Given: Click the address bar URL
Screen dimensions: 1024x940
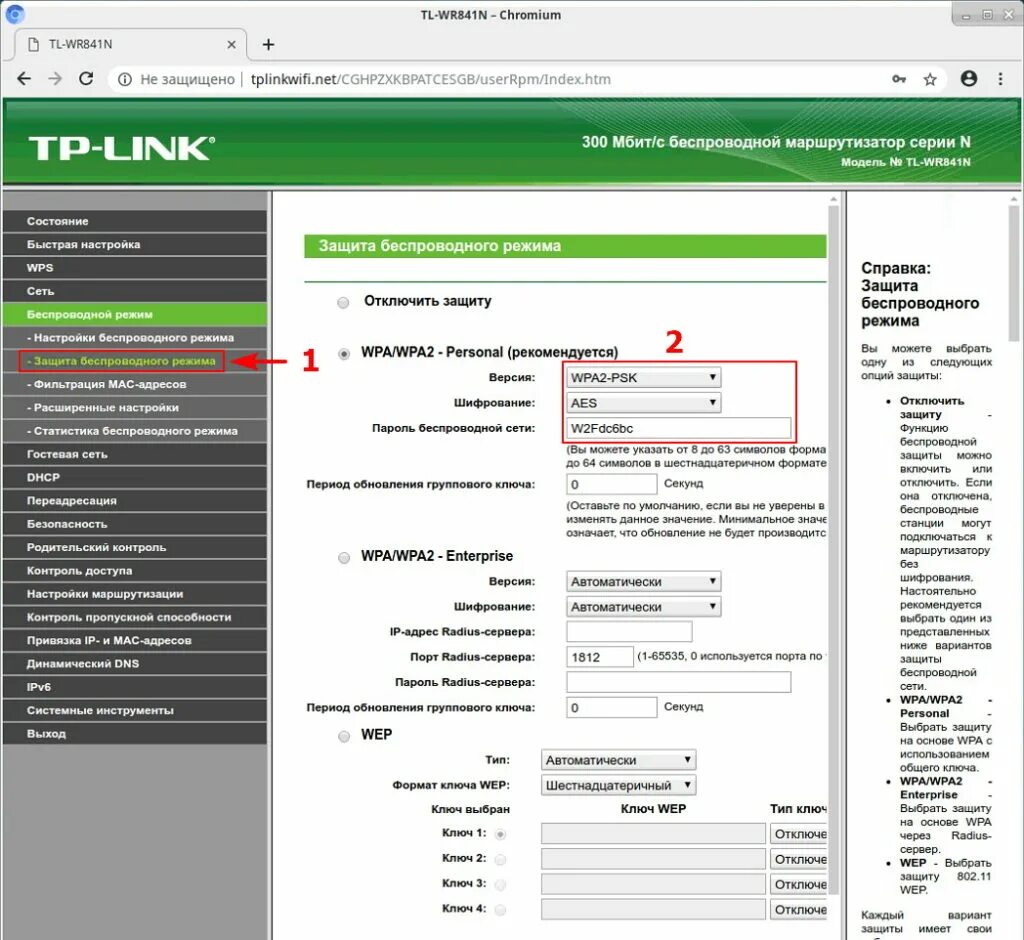Looking at the screenshot, I should [x=430, y=79].
